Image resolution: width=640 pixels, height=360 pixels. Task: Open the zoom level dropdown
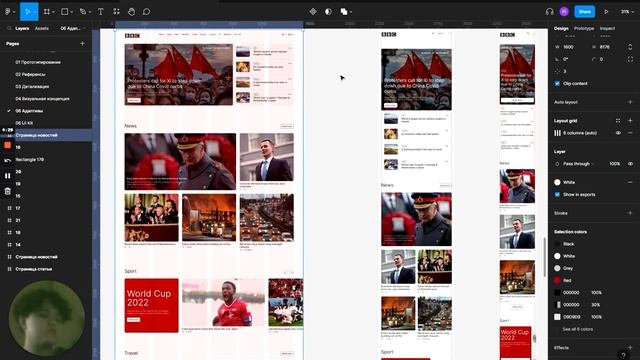[627, 12]
